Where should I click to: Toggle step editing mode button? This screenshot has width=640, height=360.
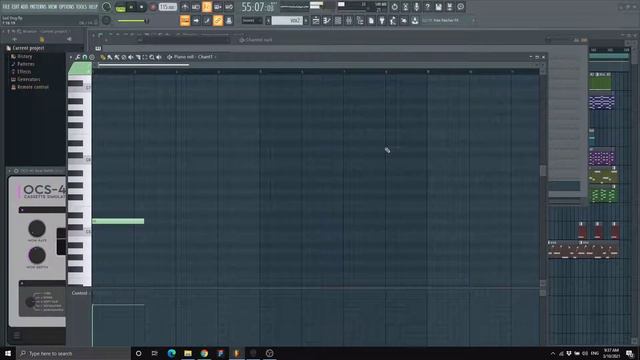[x=207, y=20]
